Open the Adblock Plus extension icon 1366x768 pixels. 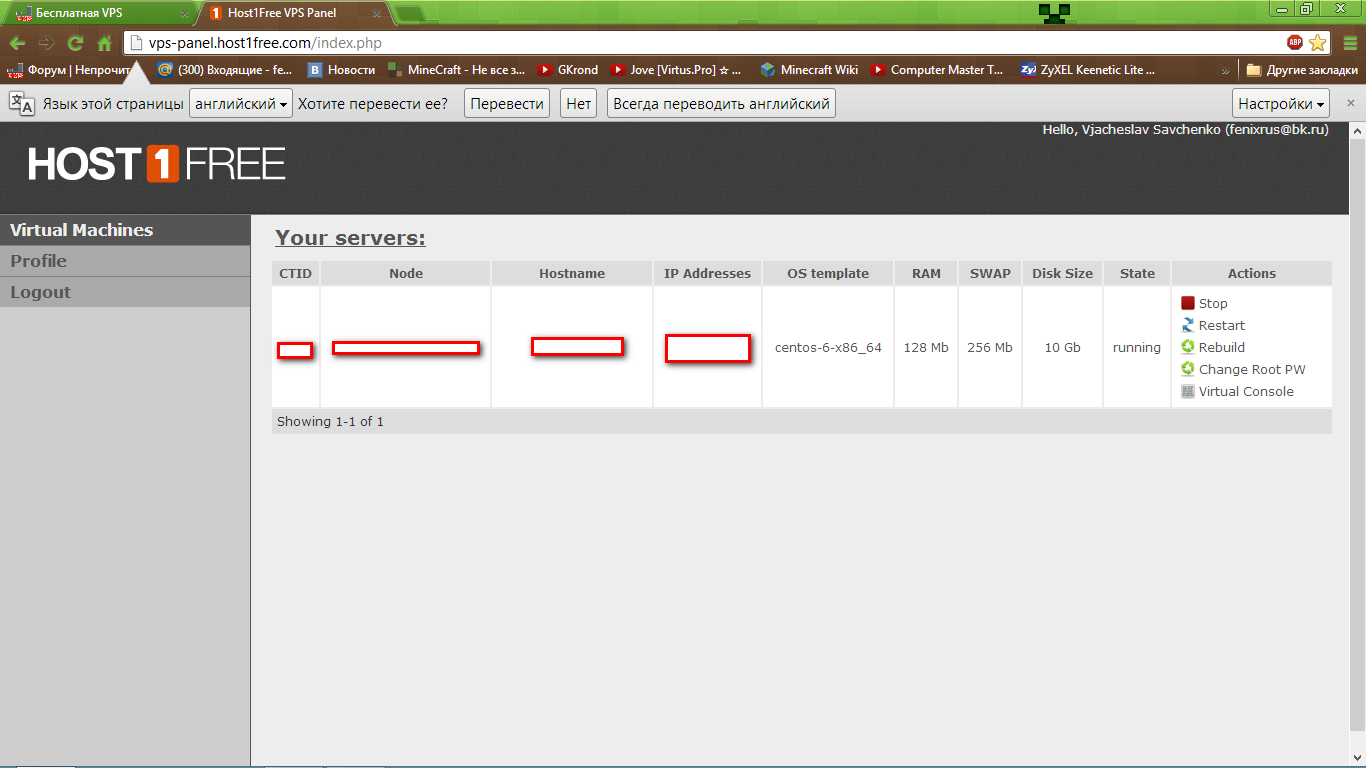pos(1295,43)
